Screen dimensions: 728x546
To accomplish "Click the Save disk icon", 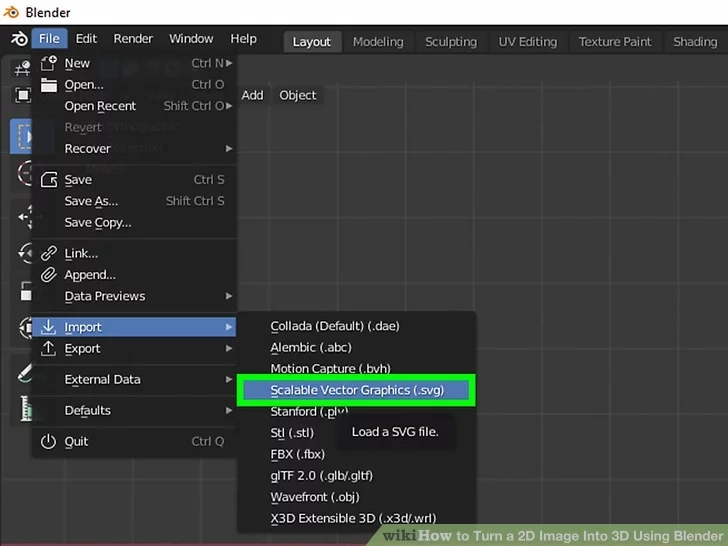I will pyautogui.click(x=48, y=180).
